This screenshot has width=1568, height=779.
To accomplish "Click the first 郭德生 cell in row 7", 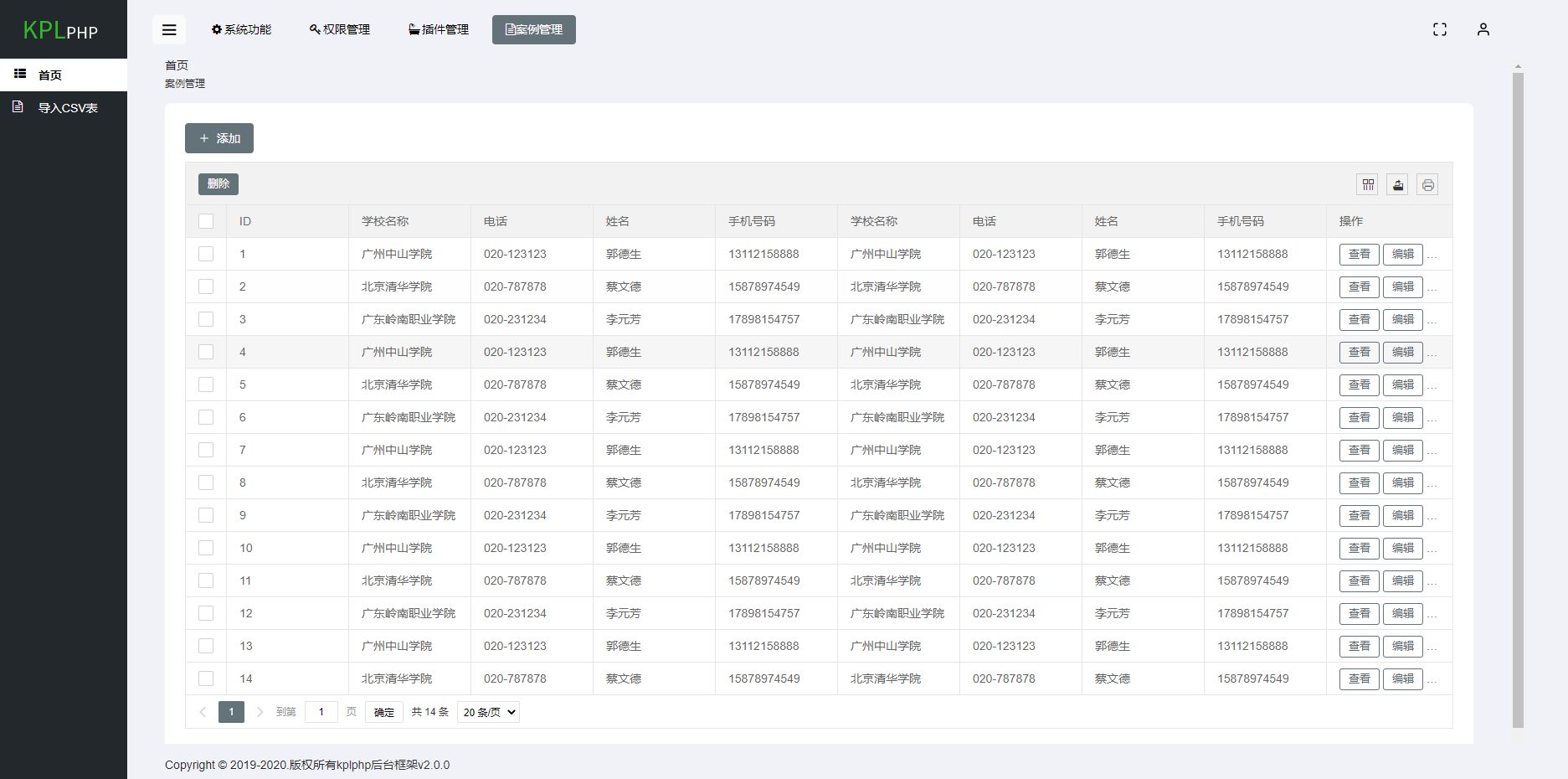I will [x=654, y=450].
